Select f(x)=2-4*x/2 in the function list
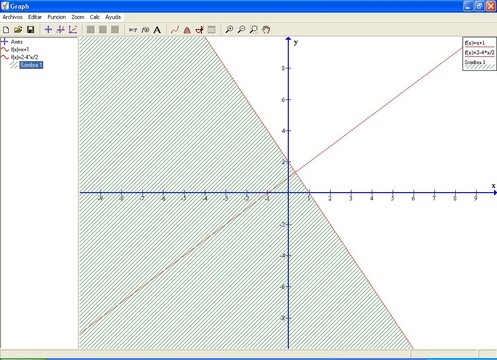 coord(24,57)
